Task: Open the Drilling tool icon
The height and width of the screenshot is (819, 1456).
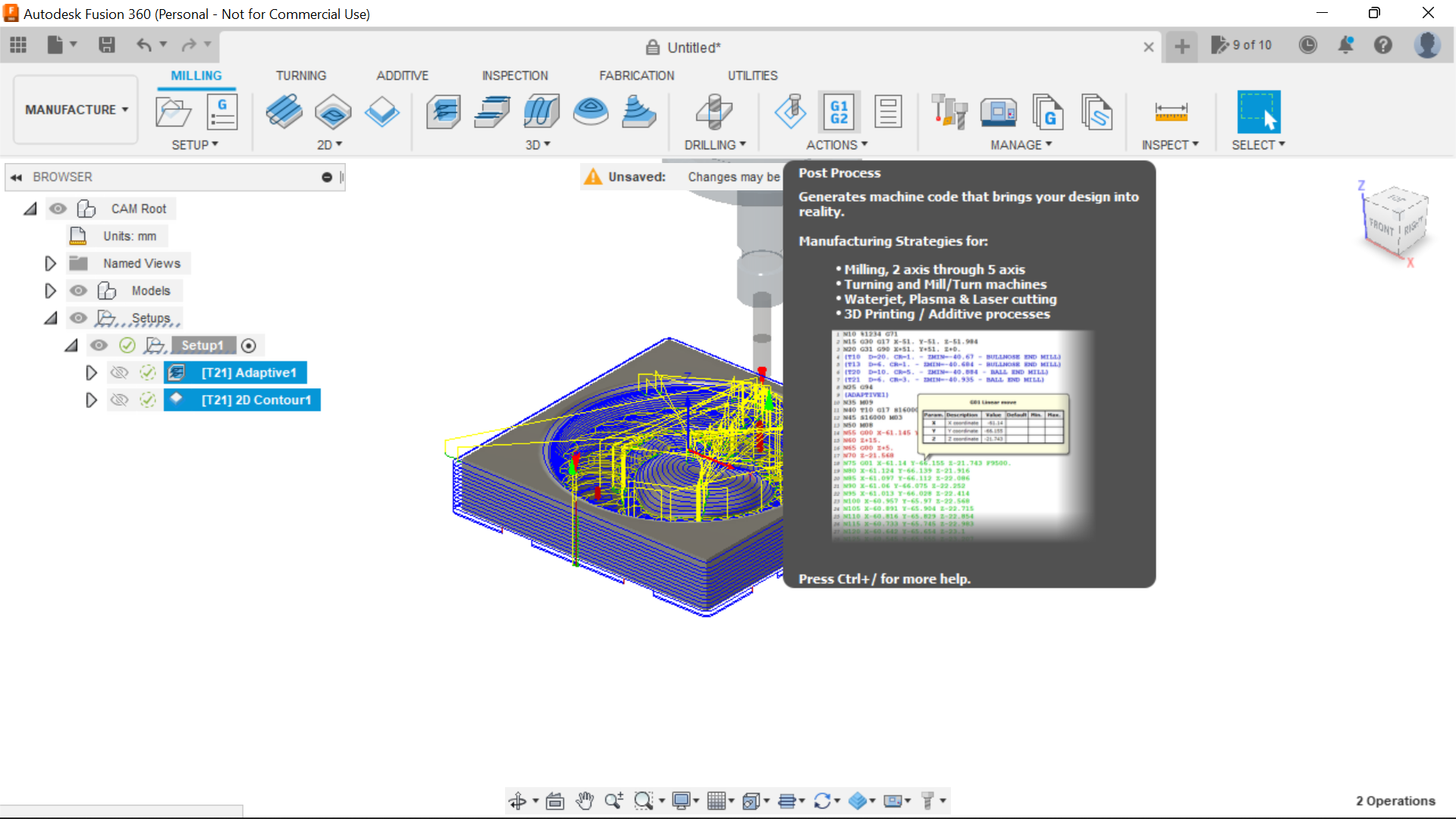Action: click(x=714, y=112)
